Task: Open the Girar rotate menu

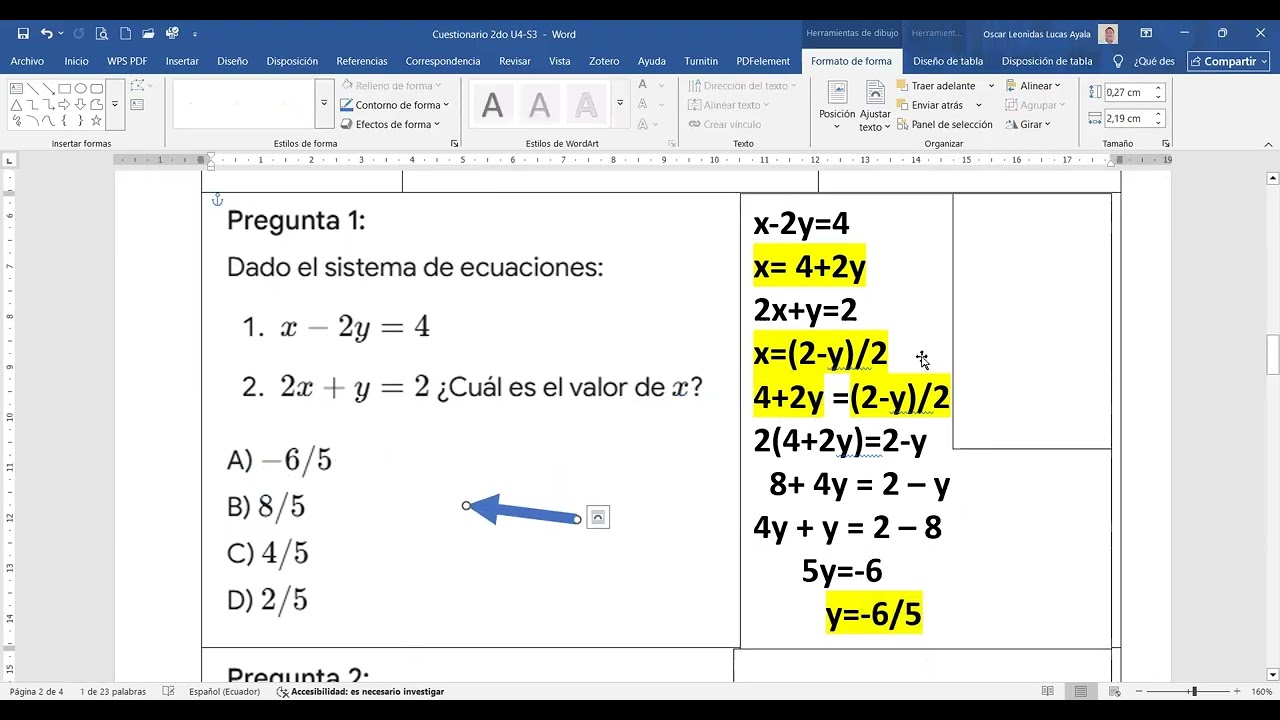Action: click(1028, 124)
